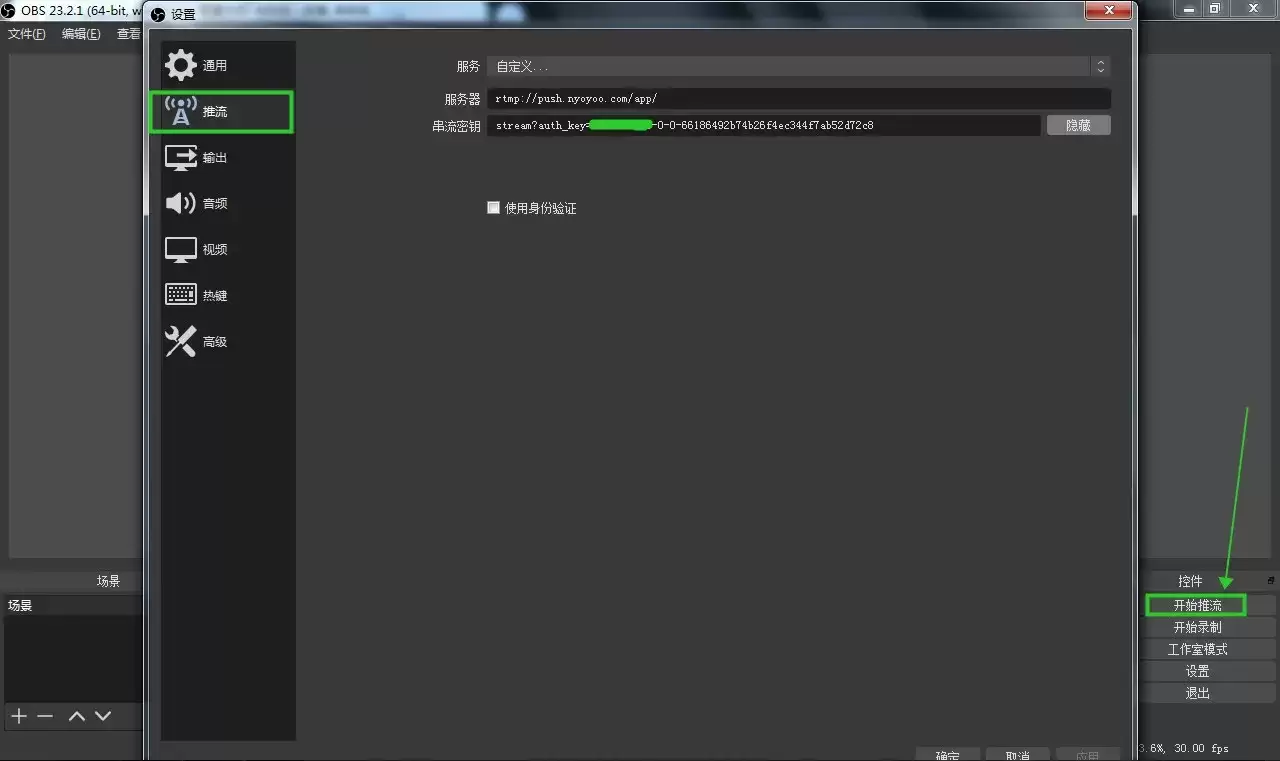Screen dimensions: 1280x761
Task: Expand the 服务 service dropdown
Action: pos(798,66)
